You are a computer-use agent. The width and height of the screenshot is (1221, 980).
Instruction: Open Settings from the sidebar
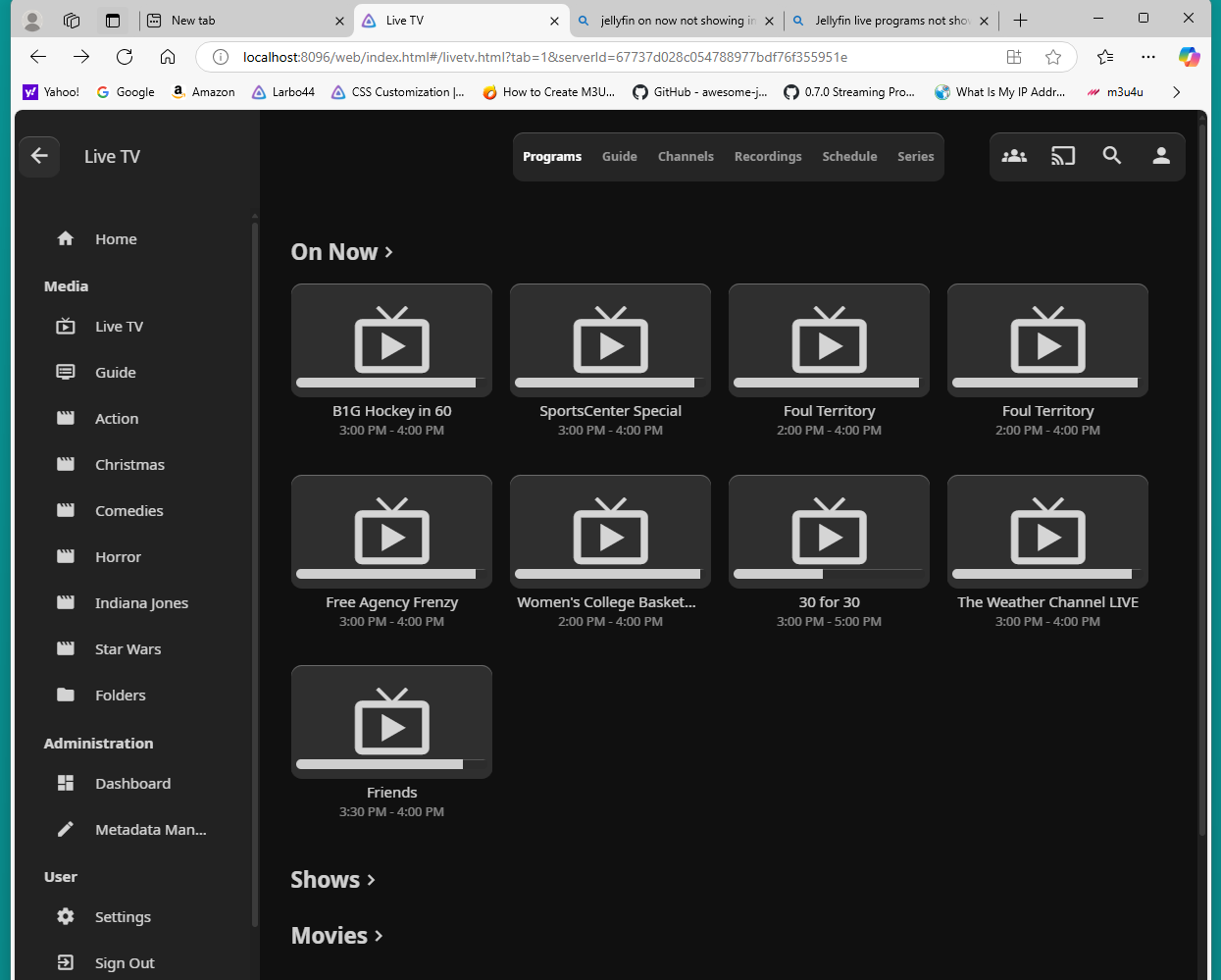coord(123,917)
